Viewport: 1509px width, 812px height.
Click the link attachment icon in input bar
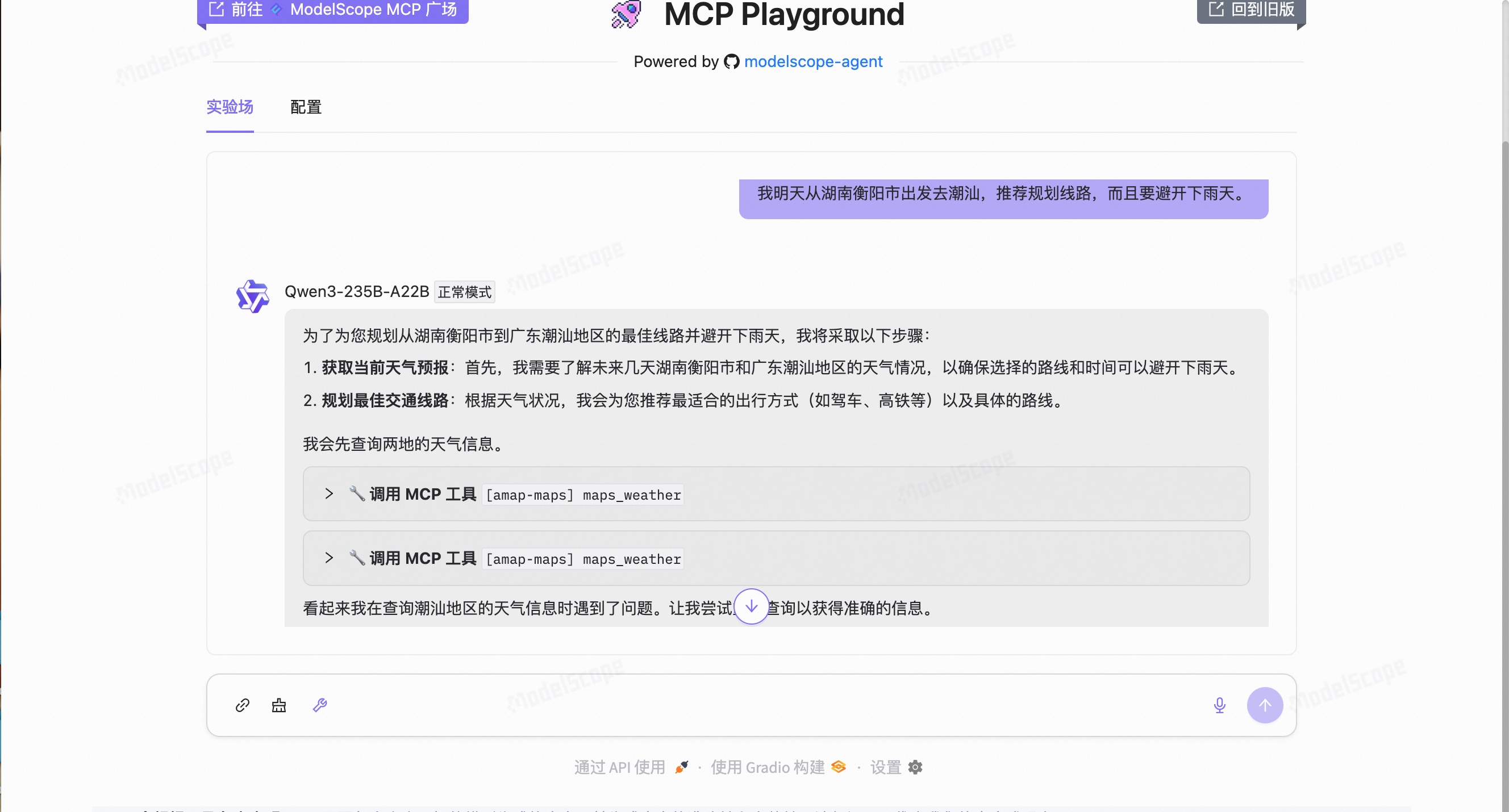pos(243,705)
